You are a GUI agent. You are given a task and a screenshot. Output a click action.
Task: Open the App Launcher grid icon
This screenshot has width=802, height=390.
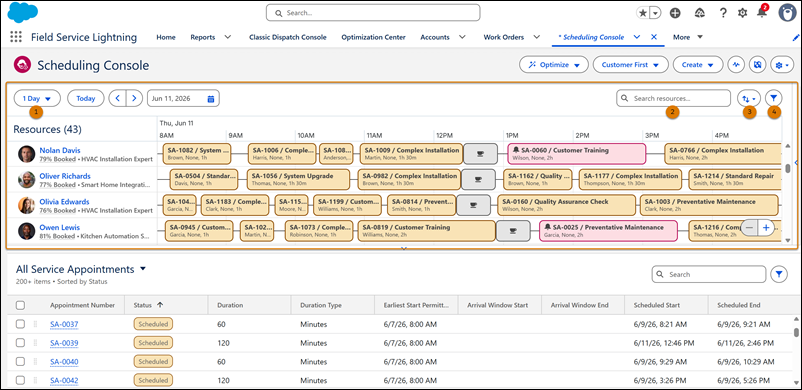16,37
